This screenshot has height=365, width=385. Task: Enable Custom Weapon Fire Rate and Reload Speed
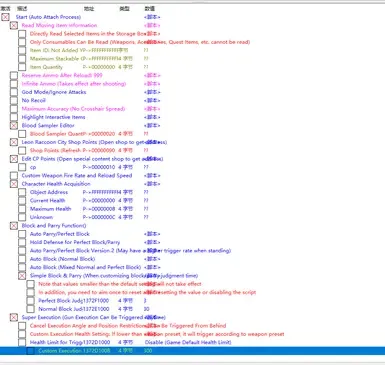click(x=14, y=175)
